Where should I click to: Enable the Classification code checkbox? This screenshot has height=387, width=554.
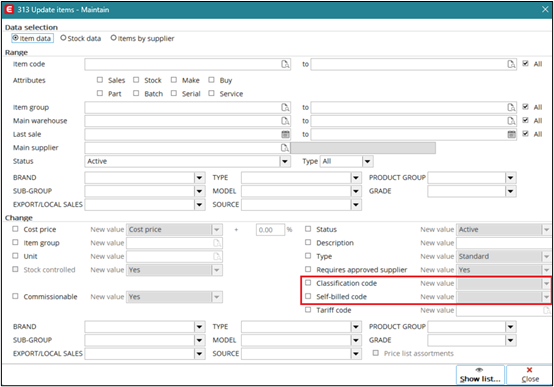click(x=308, y=283)
